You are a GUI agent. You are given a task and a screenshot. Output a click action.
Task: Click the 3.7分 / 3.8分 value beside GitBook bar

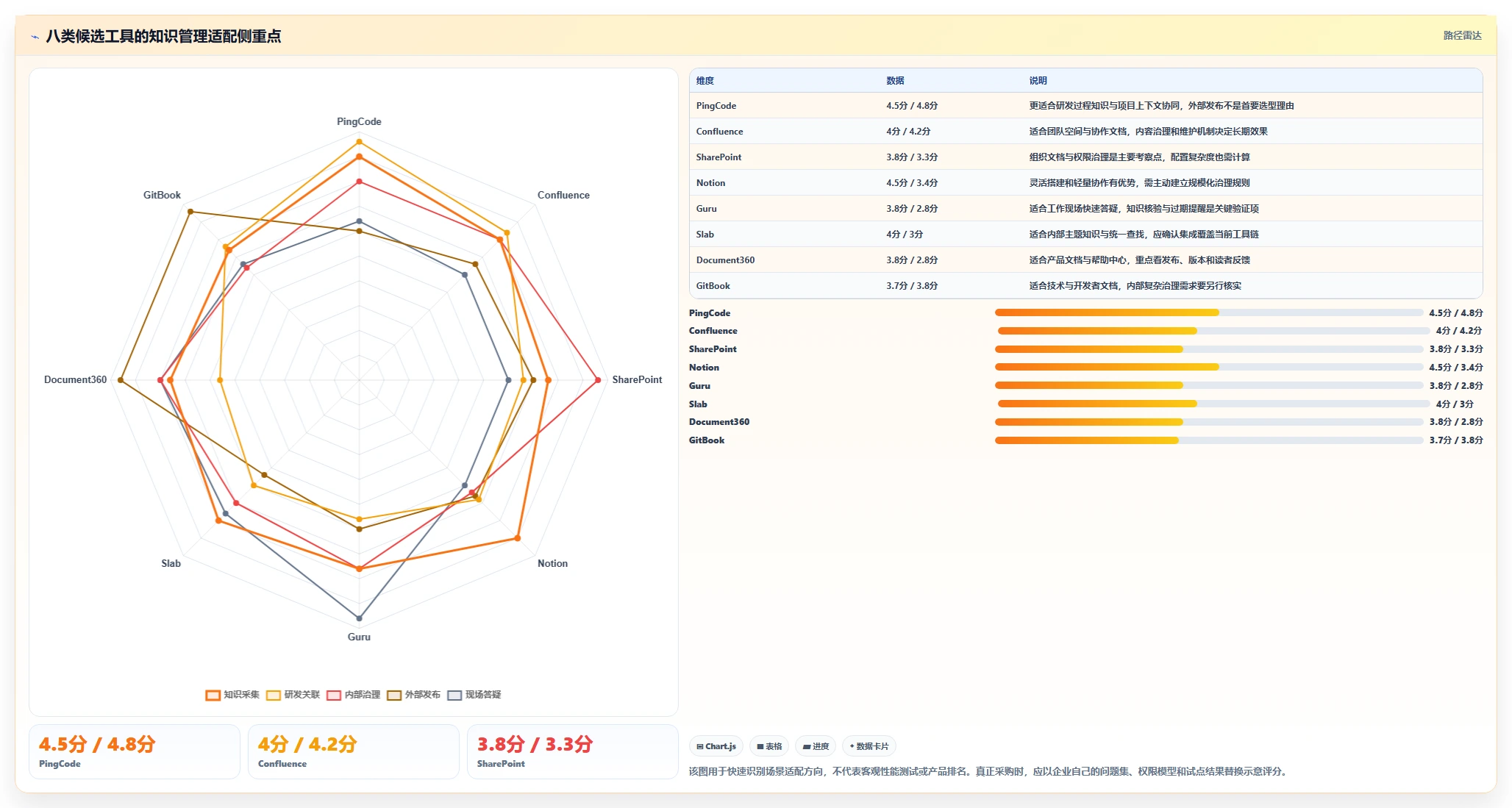point(1456,440)
